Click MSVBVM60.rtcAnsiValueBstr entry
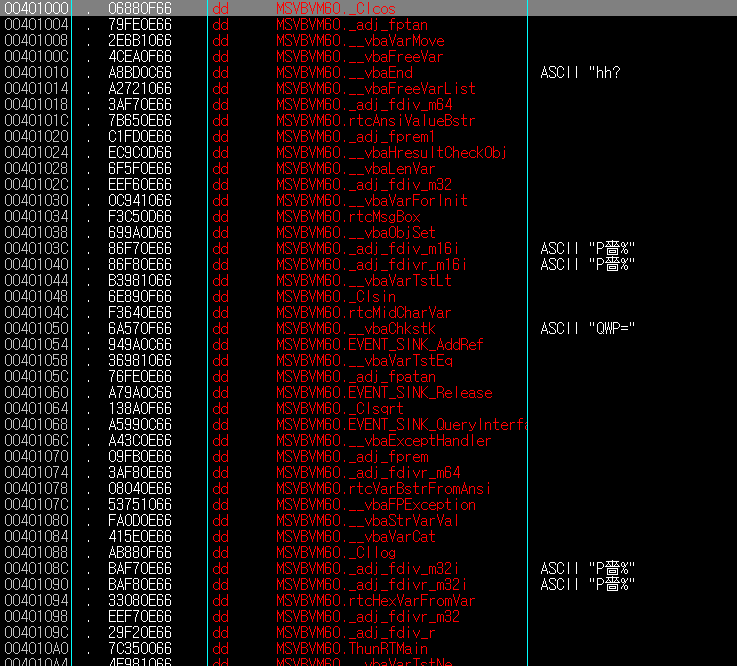737x666 pixels. (376, 120)
